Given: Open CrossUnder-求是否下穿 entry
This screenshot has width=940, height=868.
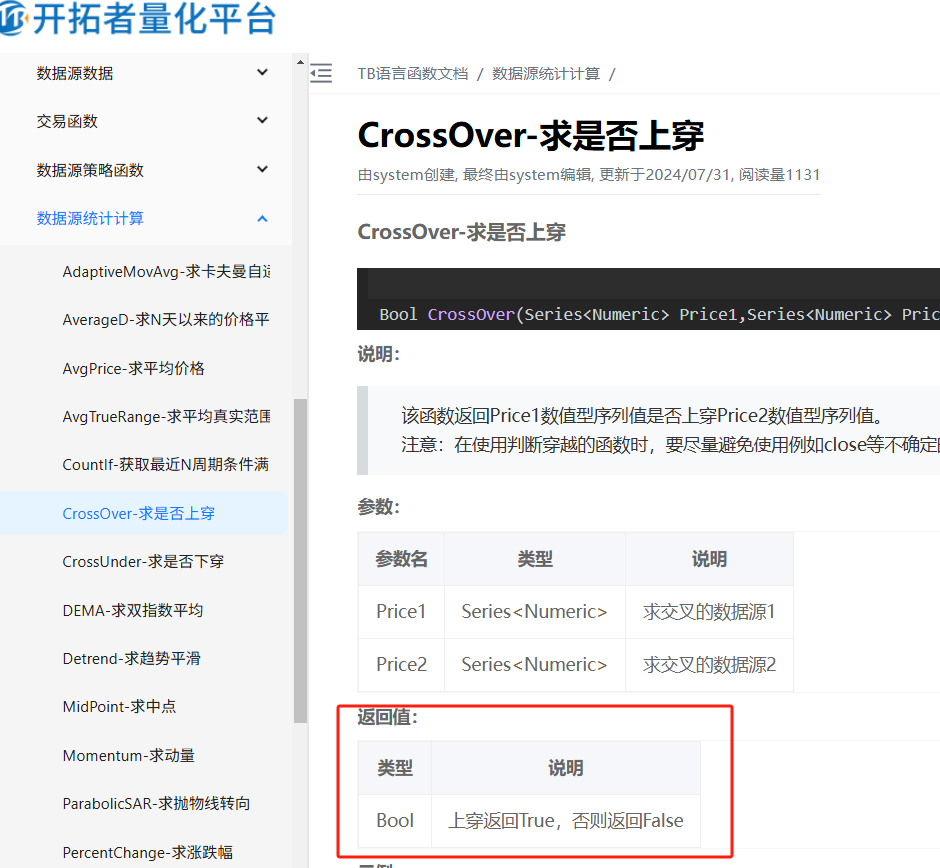Looking at the screenshot, I should [x=144, y=562].
